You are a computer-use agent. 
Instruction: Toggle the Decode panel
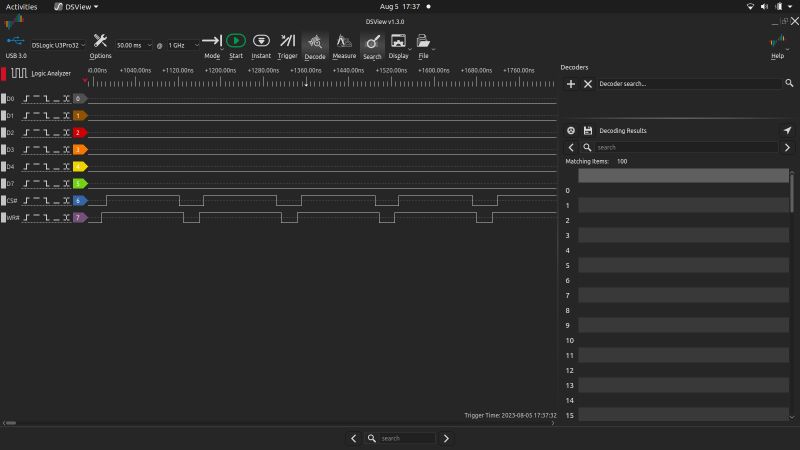tap(315, 46)
